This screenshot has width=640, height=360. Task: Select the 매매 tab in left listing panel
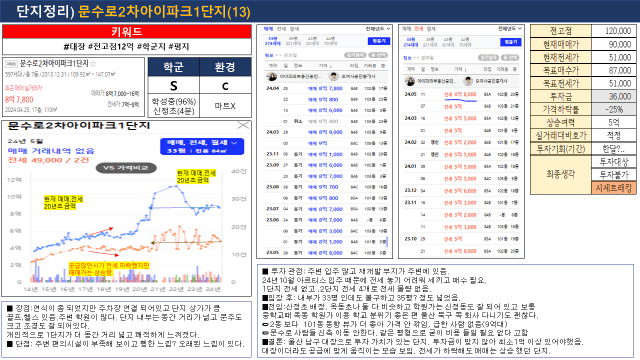point(268,29)
